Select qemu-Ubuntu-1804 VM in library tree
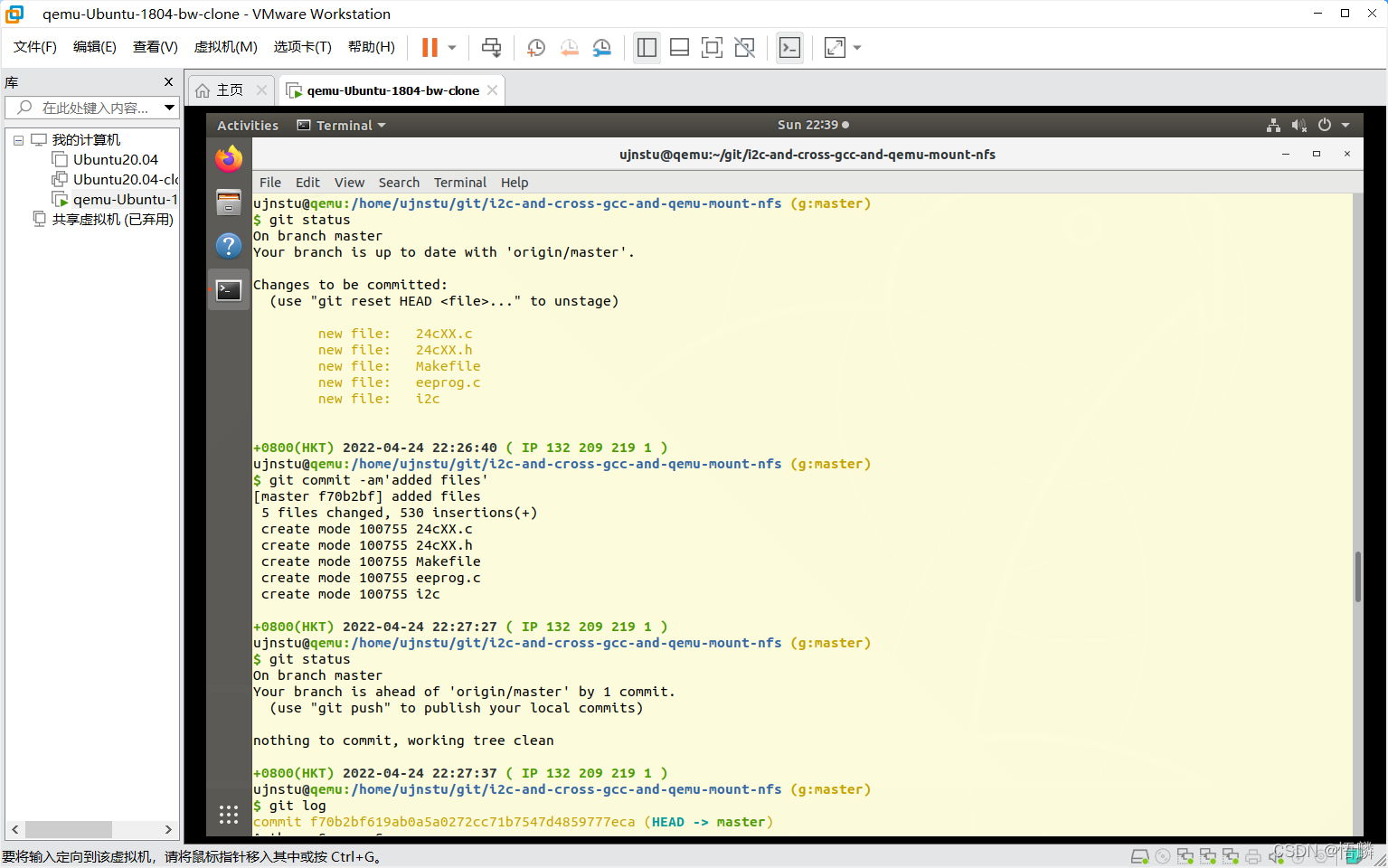This screenshot has width=1388, height=868. point(115,199)
